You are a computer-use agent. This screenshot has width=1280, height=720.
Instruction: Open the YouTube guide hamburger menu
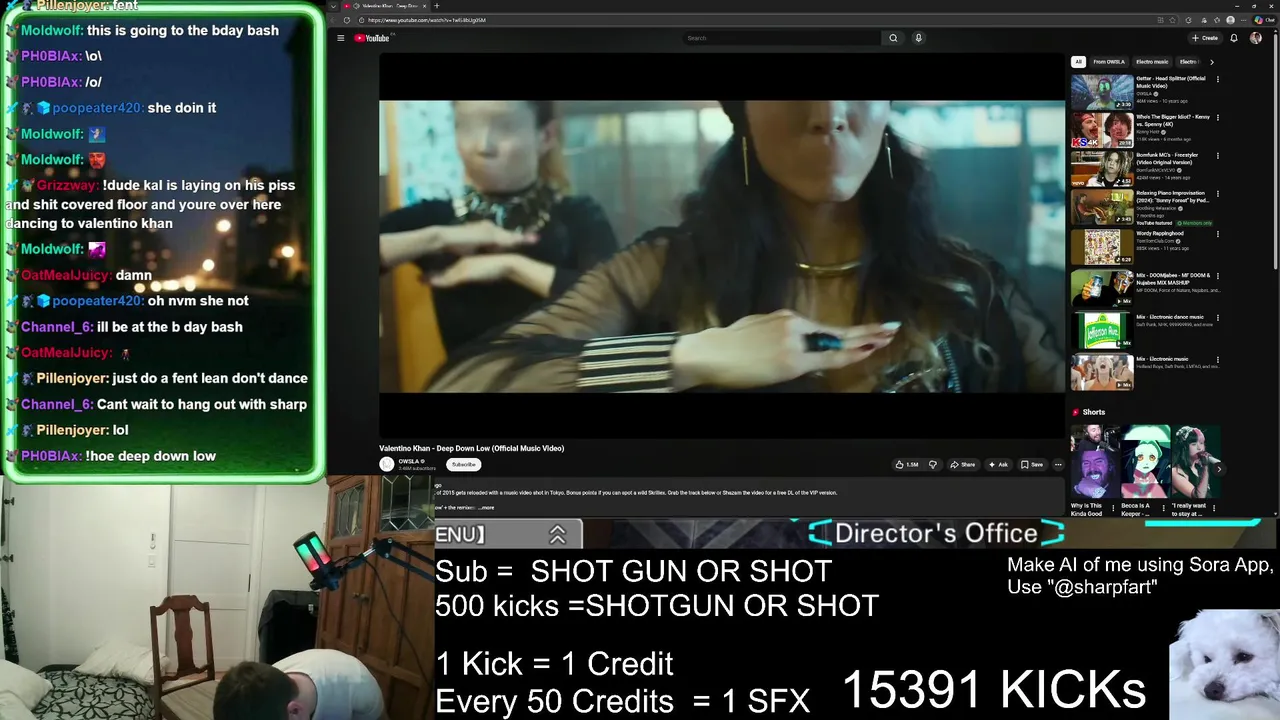[340, 38]
